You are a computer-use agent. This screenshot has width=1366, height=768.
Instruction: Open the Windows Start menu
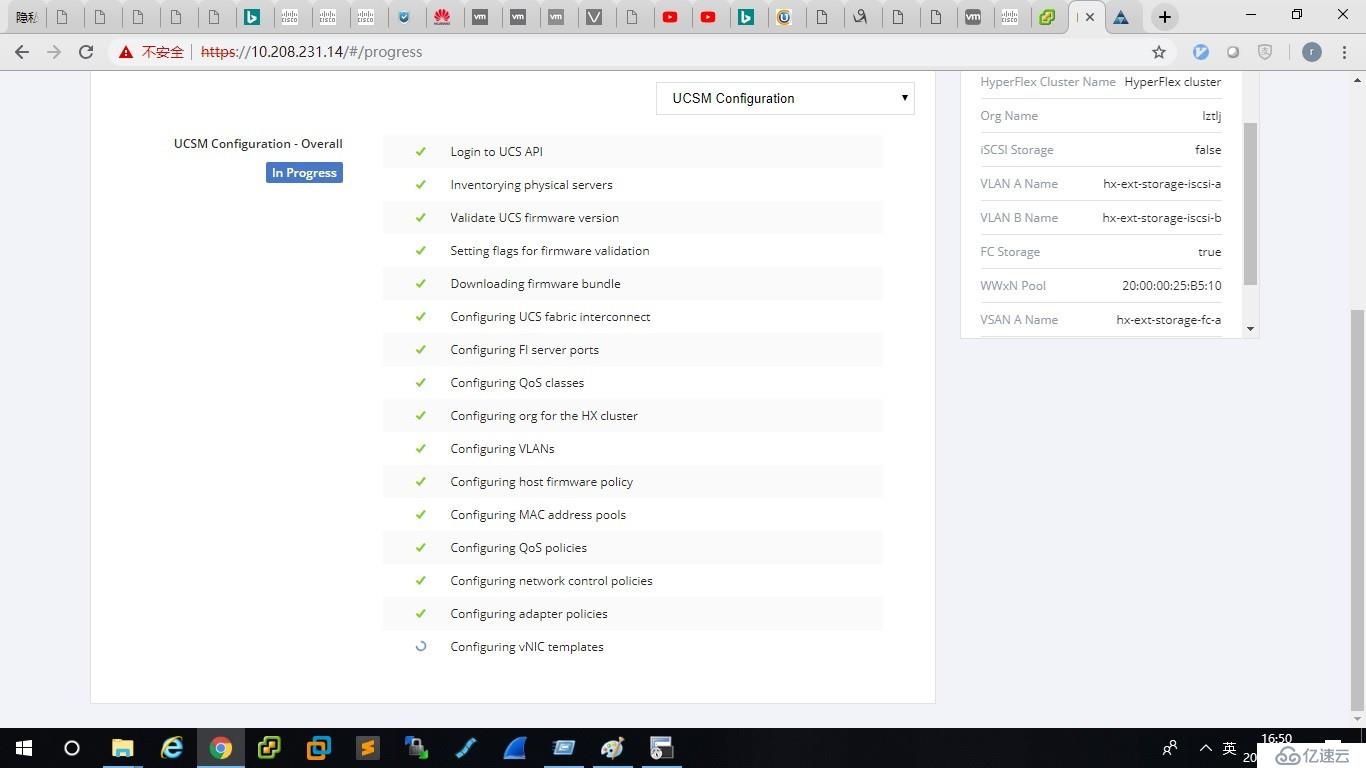[x=24, y=748]
